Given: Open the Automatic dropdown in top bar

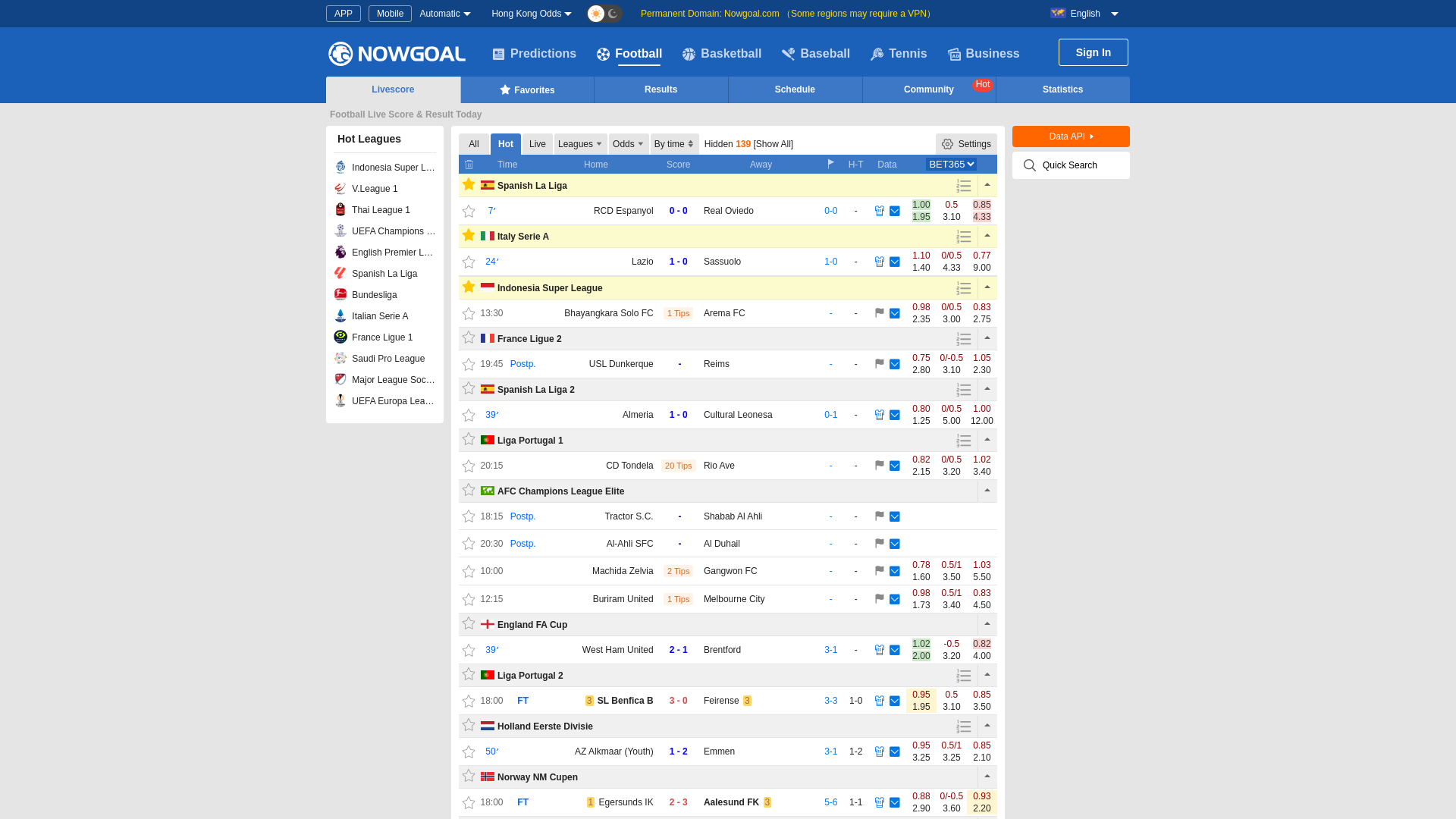Looking at the screenshot, I should tap(445, 14).
